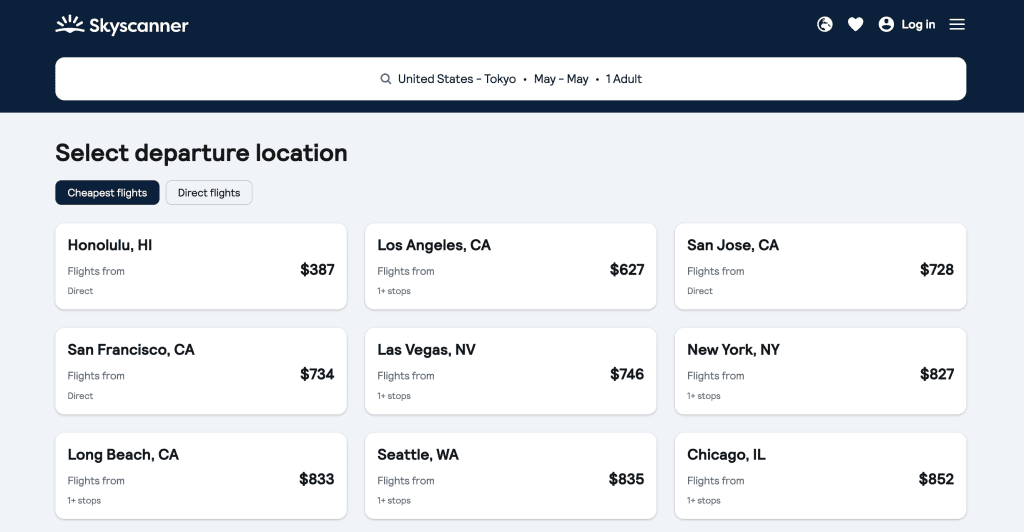Choose Honolulu, HI departure card
The width and height of the screenshot is (1024, 532).
(x=201, y=266)
